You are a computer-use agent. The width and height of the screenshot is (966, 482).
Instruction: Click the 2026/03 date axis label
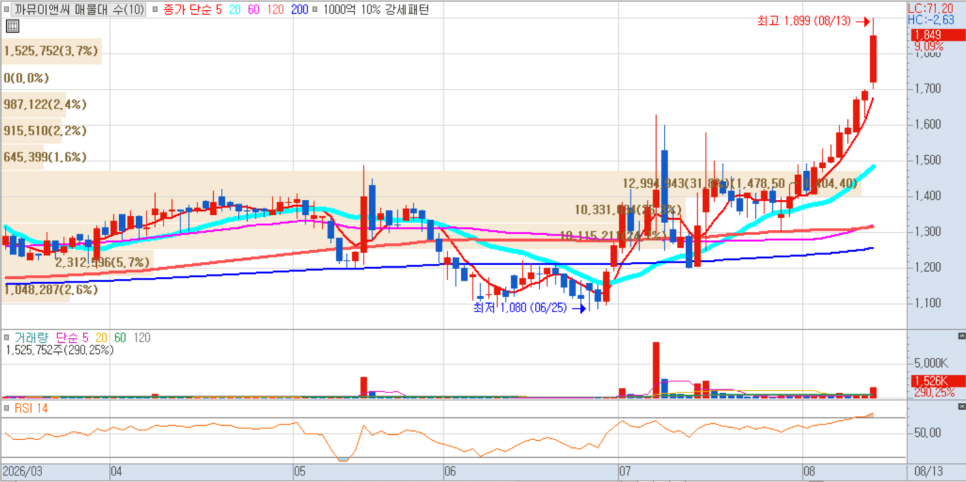[x=22, y=472]
